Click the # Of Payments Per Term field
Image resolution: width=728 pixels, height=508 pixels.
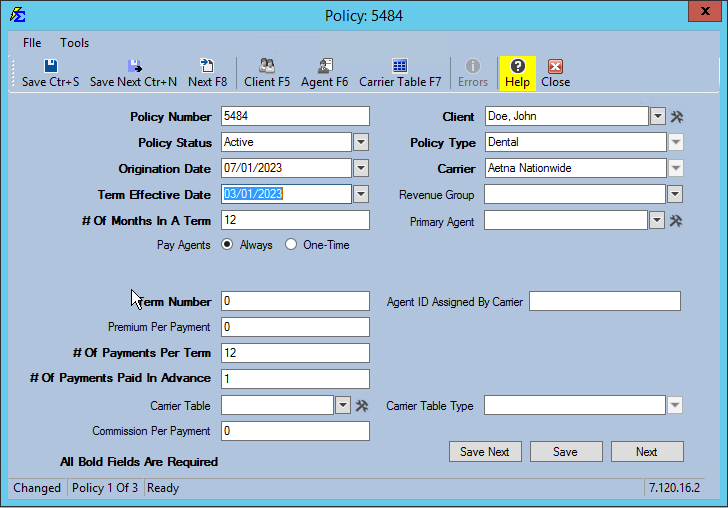(295, 353)
